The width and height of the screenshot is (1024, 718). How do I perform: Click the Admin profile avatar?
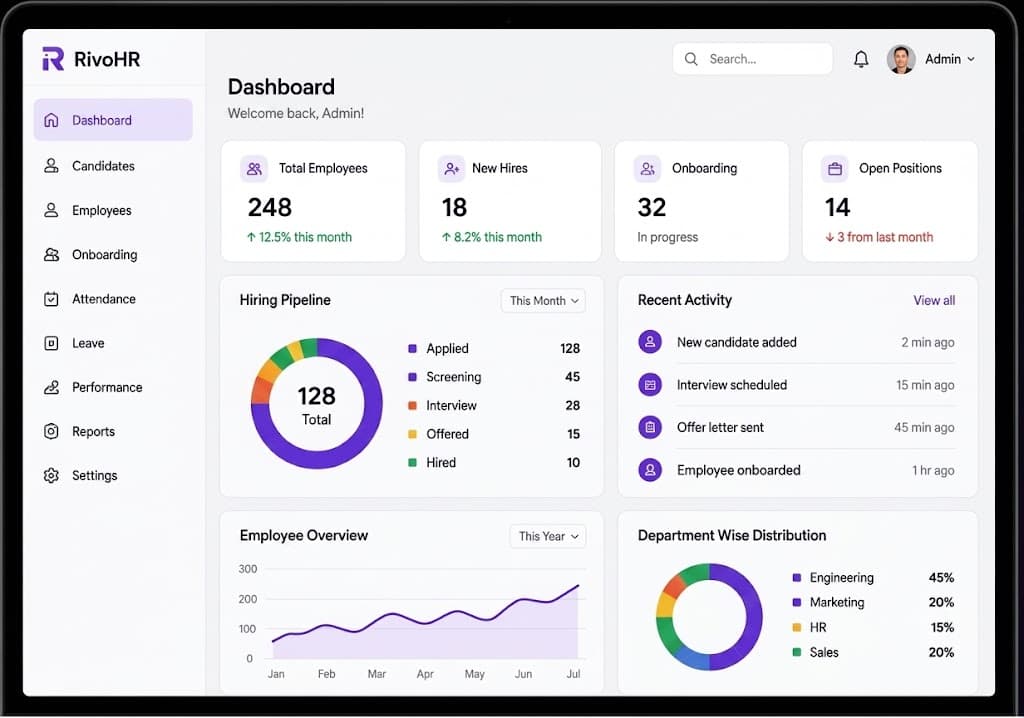[x=901, y=59]
